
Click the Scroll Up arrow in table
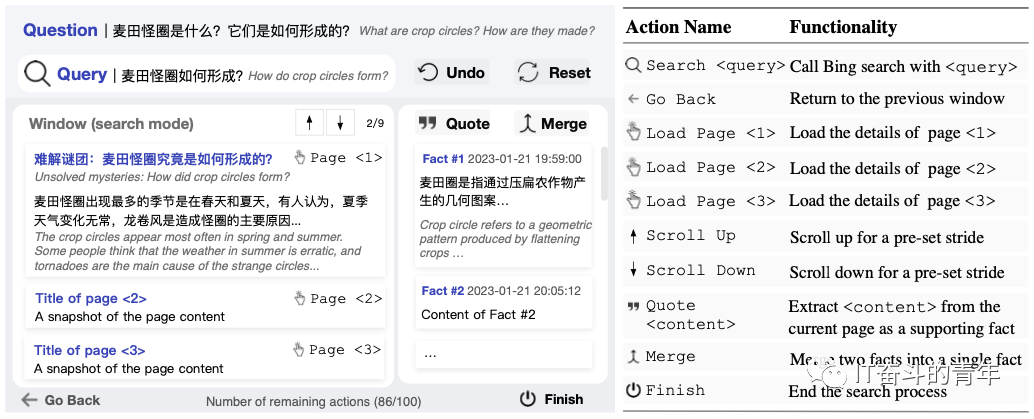(633, 236)
